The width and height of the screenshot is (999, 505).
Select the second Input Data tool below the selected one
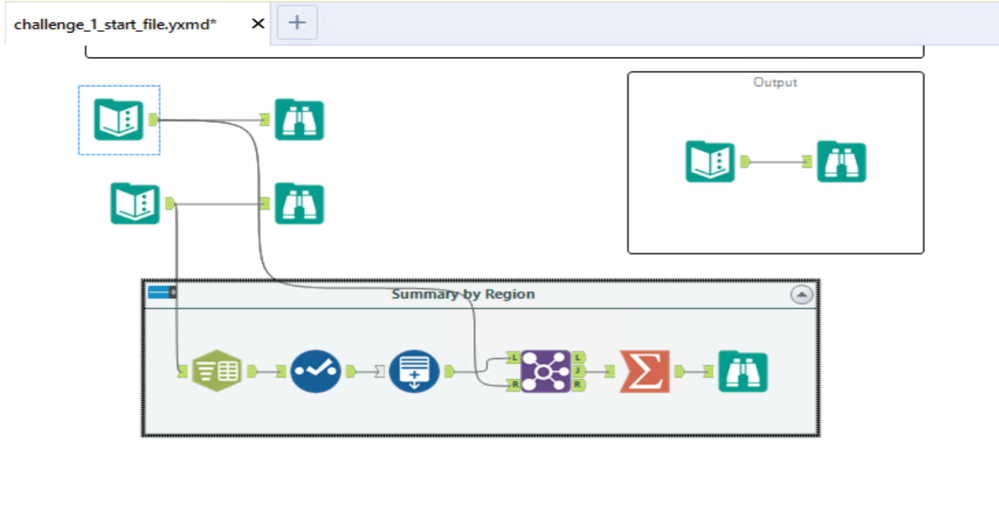(x=135, y=204)
